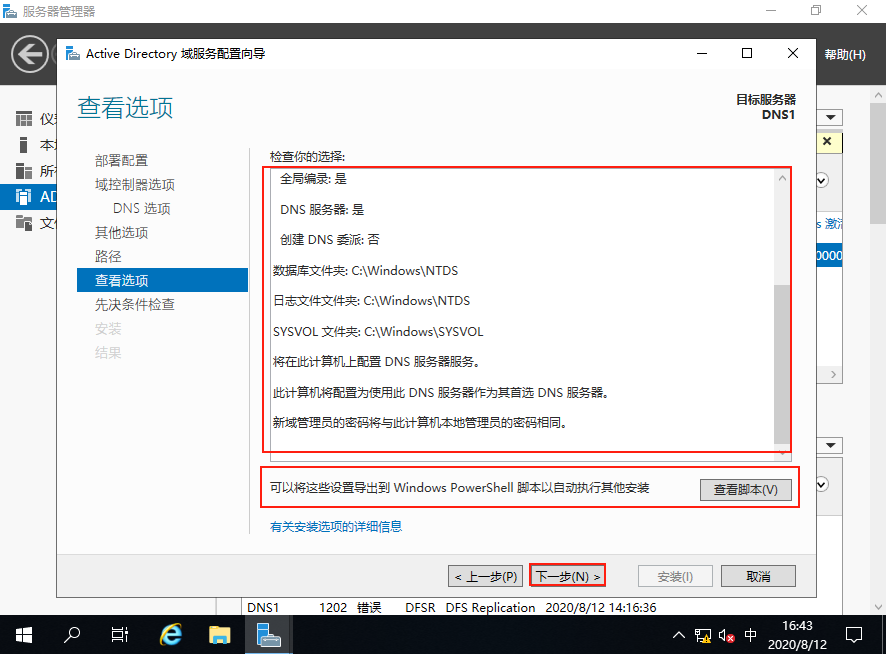Click the network status tray icon
This screenshot has height=654, width=886.
702,635
